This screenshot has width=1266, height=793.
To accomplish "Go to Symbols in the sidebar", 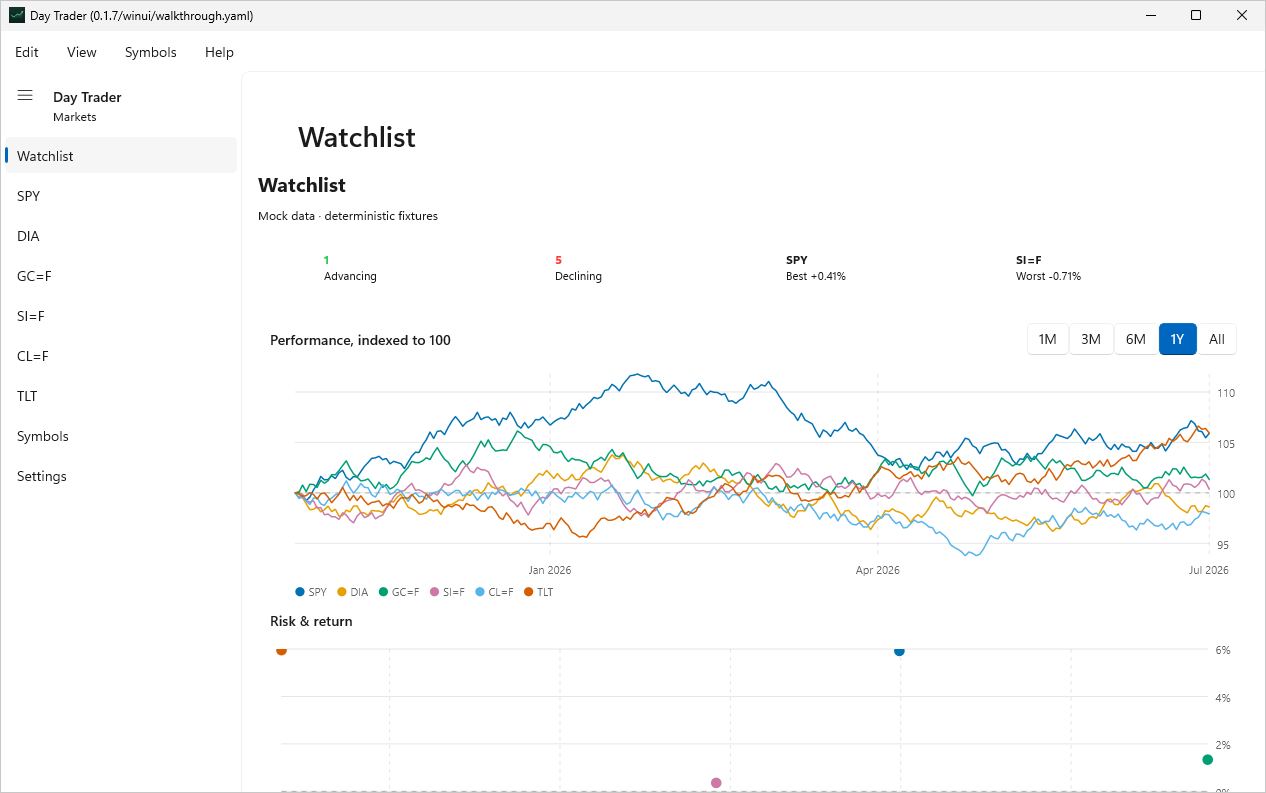I will pos(121,436).
